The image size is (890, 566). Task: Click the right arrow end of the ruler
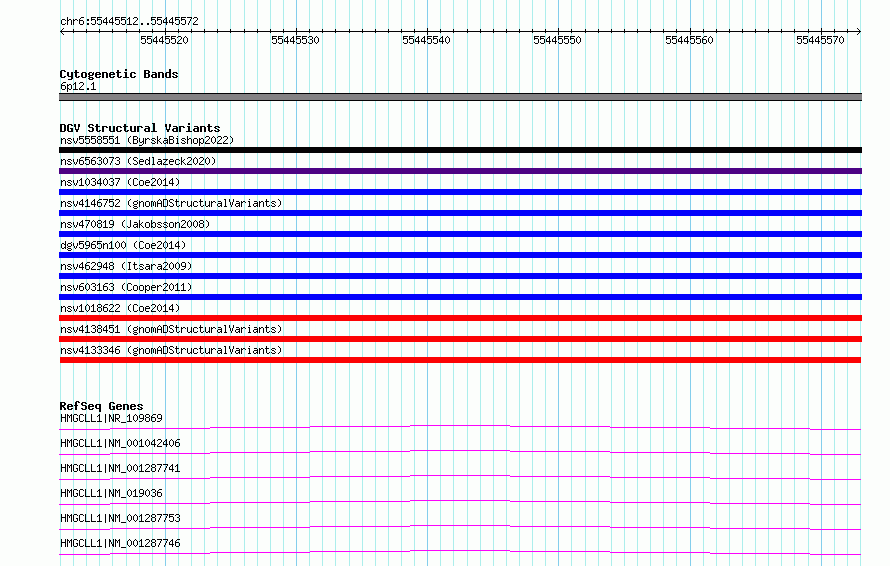click(x=859, y=31)
